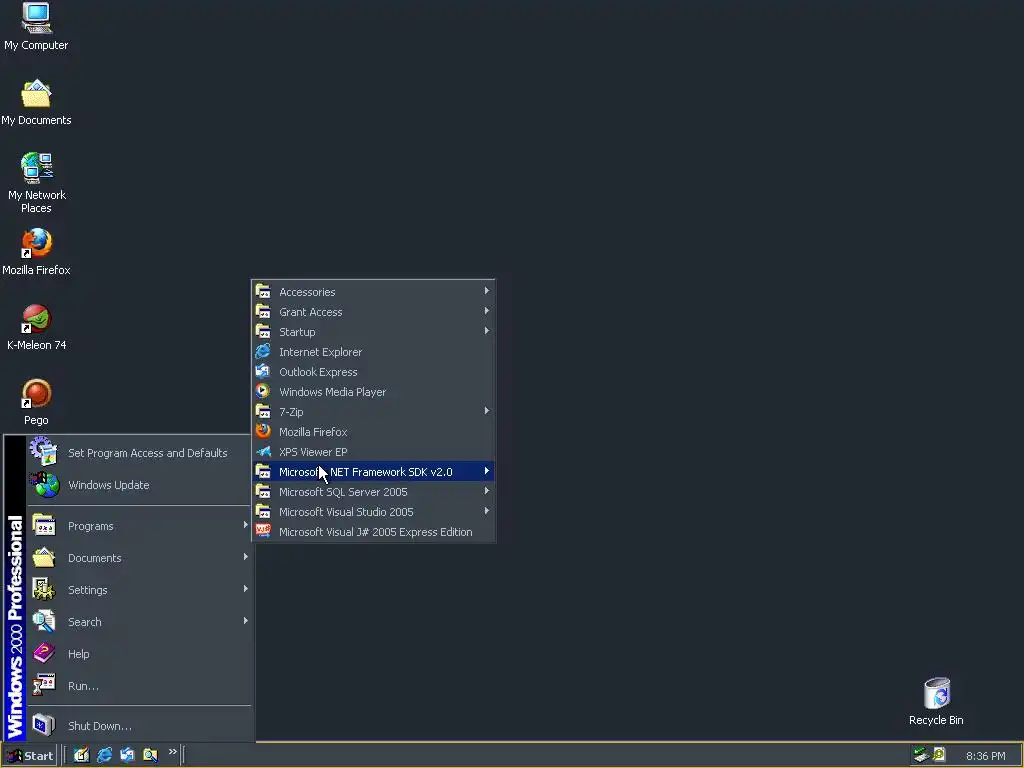Screen dimensions: 1024x768
Task: Choose Shut Down... from the Start menu
Action: 139,726
